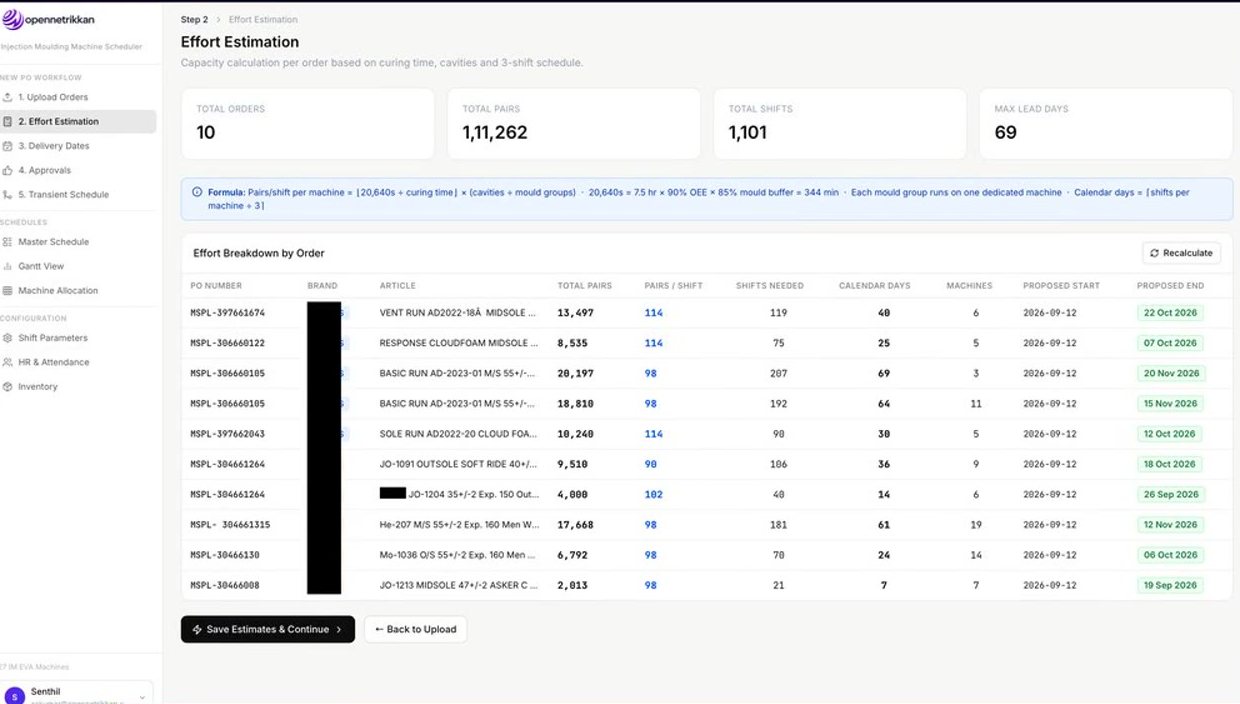Image resolution: width=1240 pixels, height=704 pixels.
Task: Click the Delivery Dates calendar icon
Action: (x=8, y=146)
